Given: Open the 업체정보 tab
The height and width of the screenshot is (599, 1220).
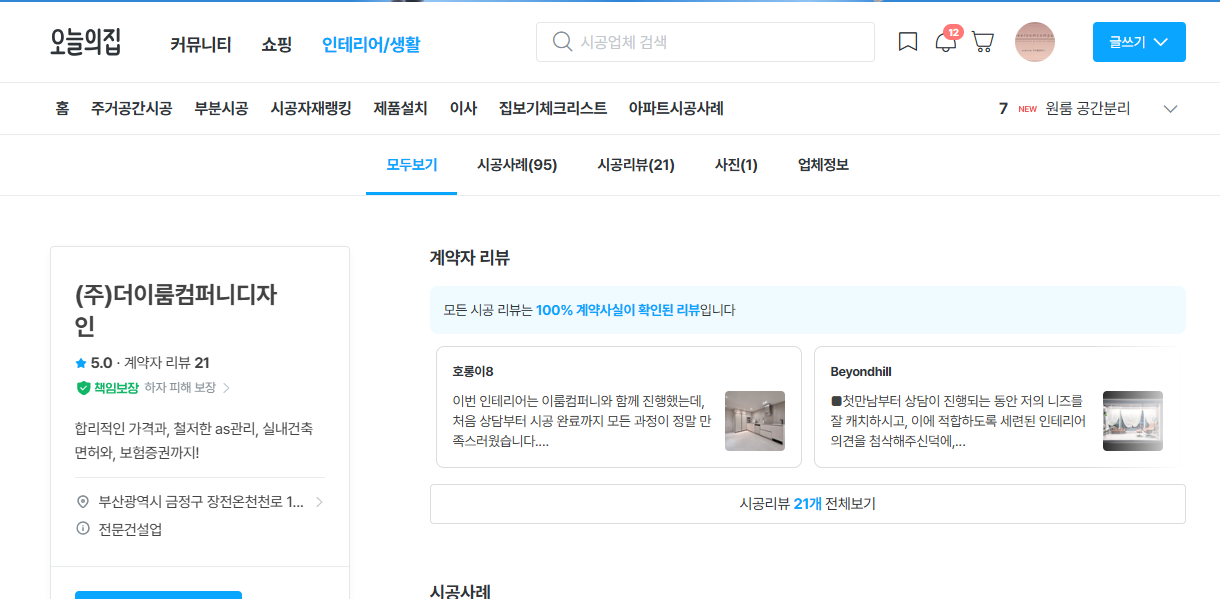Looking at the screenshot, I should pyautogui.click(x=821, y=165).
